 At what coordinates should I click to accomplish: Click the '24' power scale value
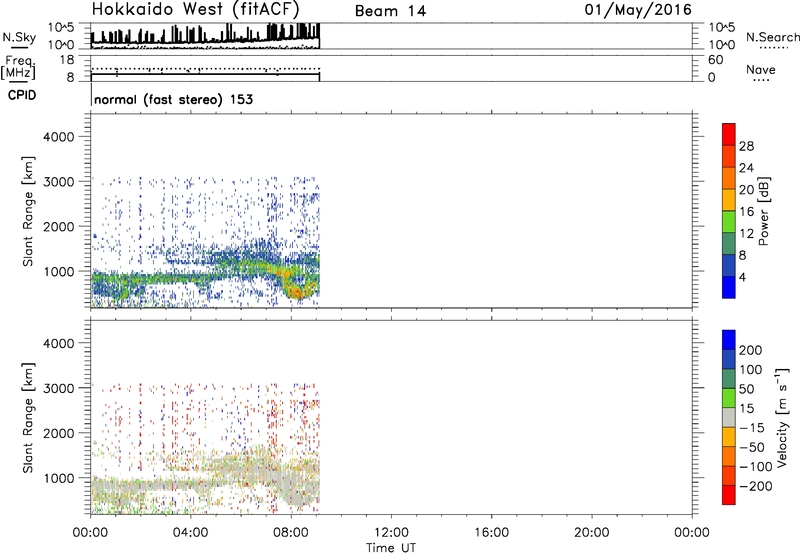pos(746,168)
